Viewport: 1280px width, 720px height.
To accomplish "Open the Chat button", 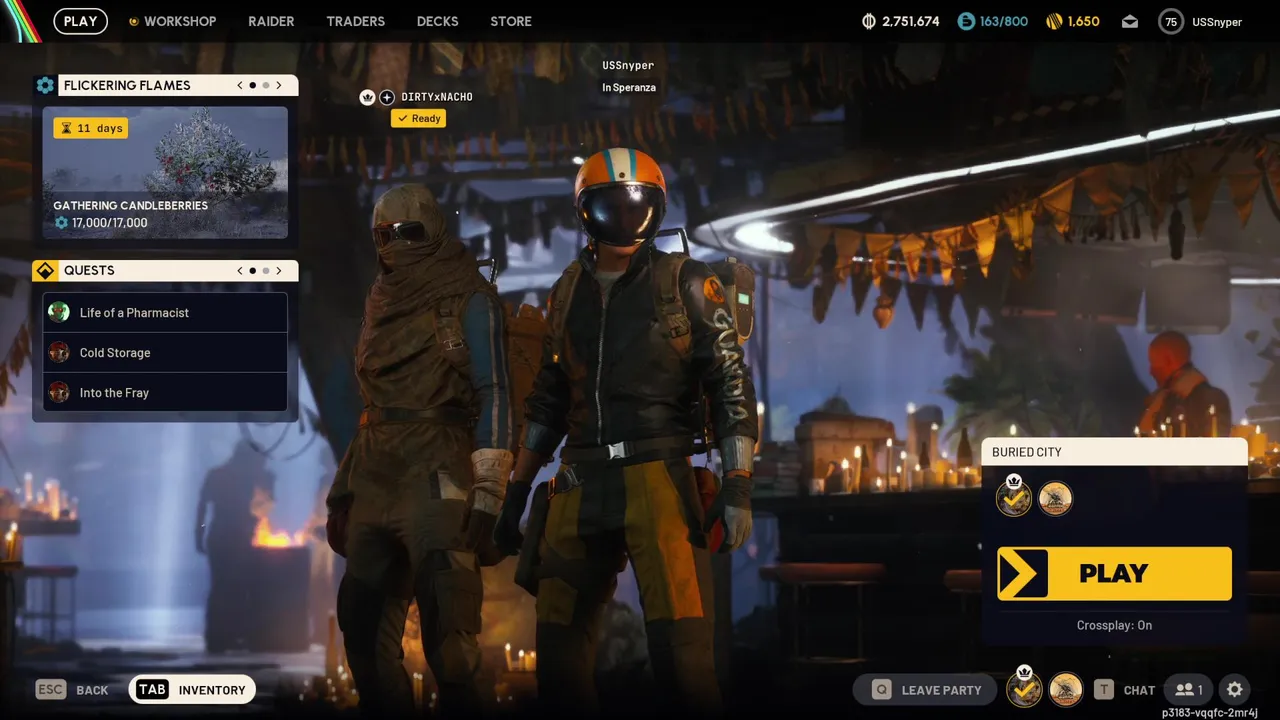I will (1124, 689).
